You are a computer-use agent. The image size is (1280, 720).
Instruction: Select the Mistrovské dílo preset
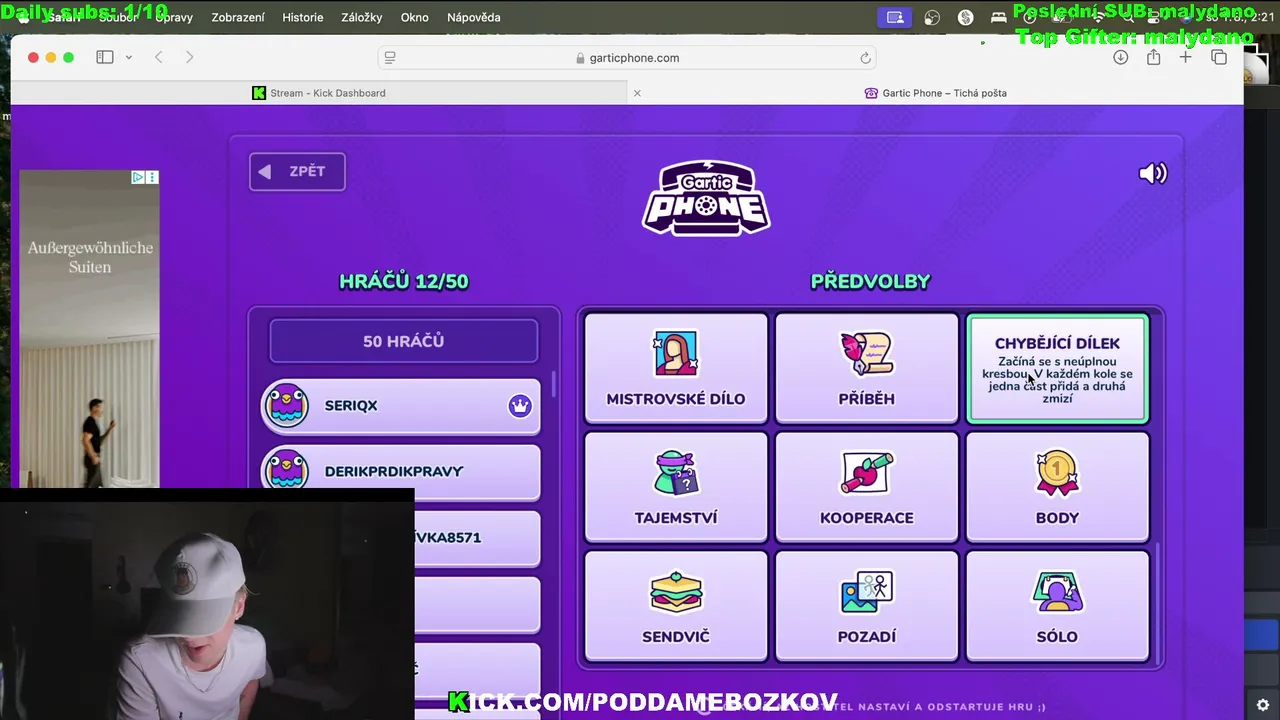click(676, 368)
